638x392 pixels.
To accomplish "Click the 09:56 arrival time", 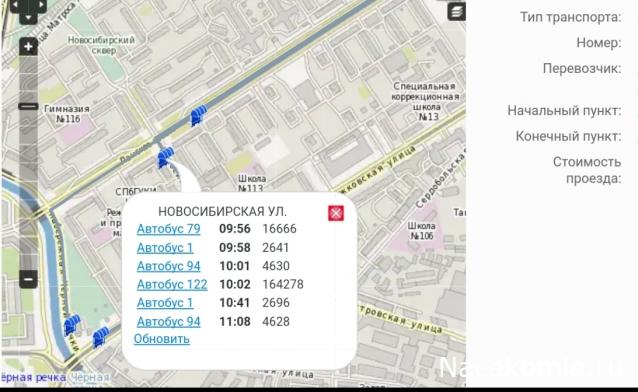I will (235, 229).
